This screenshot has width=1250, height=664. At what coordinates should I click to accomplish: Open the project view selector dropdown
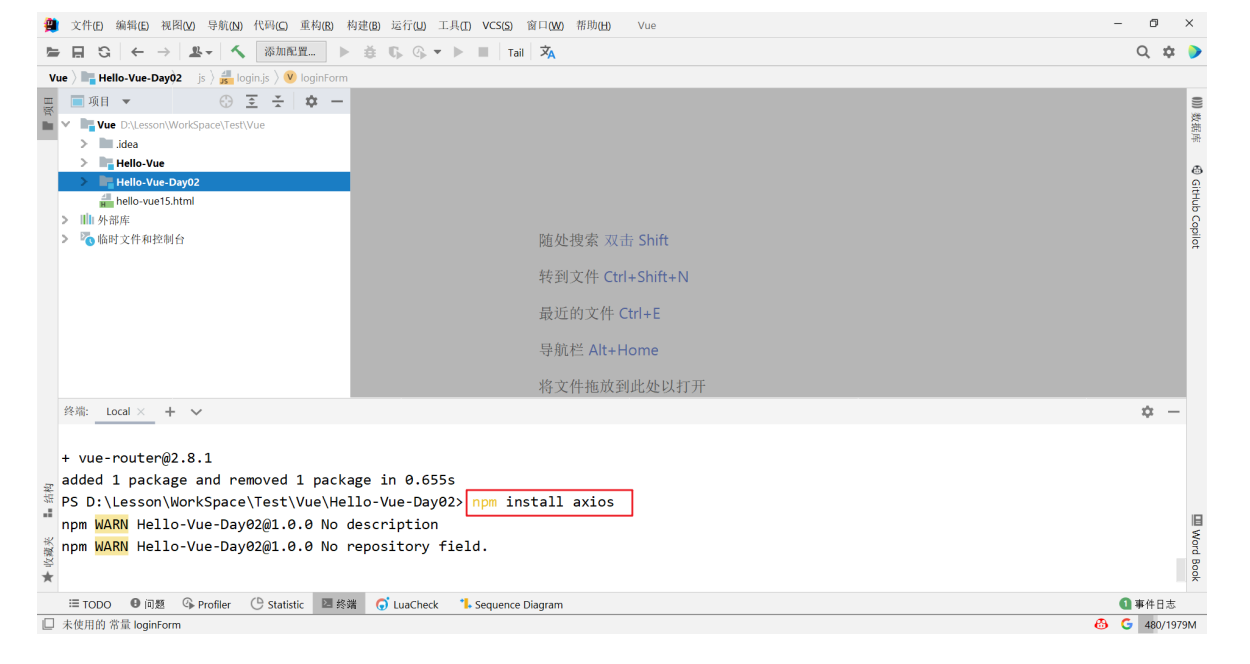pos(126,101)
